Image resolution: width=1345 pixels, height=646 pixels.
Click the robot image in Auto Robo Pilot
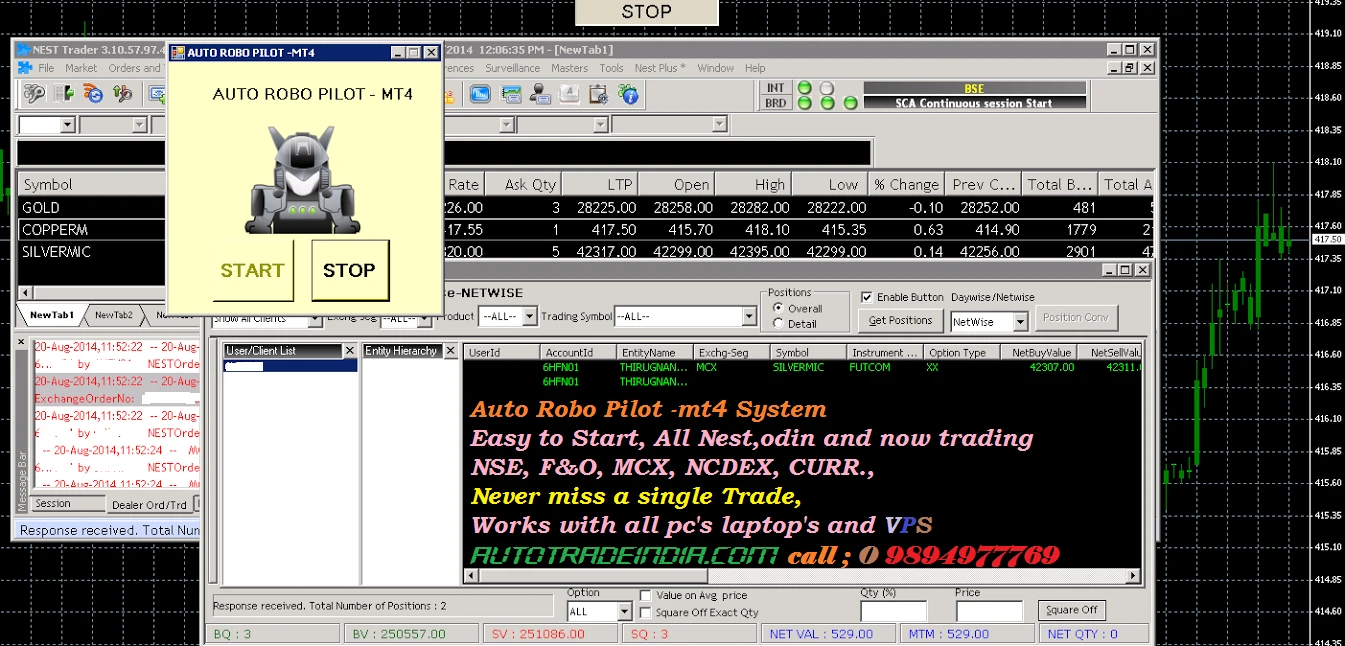pyautogui.click(x=303, y=180)
